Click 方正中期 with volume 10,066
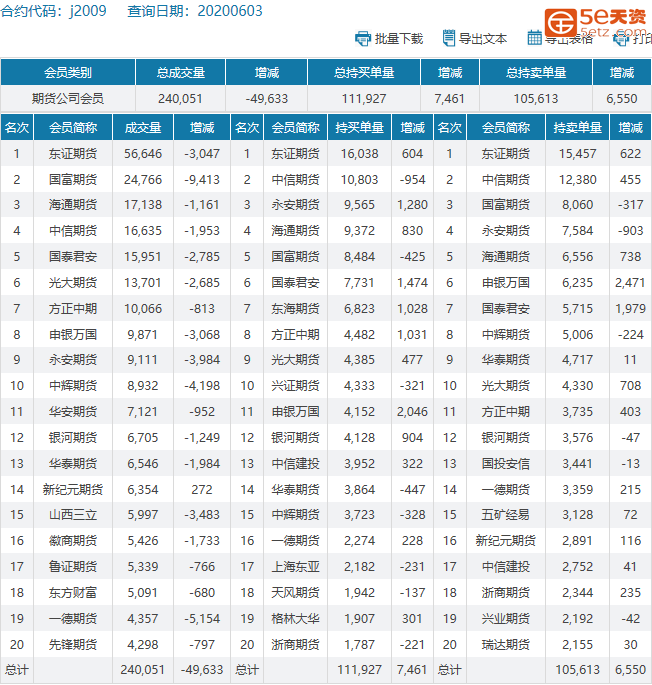The height and width of the screenshot is (685, 652). [73, 309]
